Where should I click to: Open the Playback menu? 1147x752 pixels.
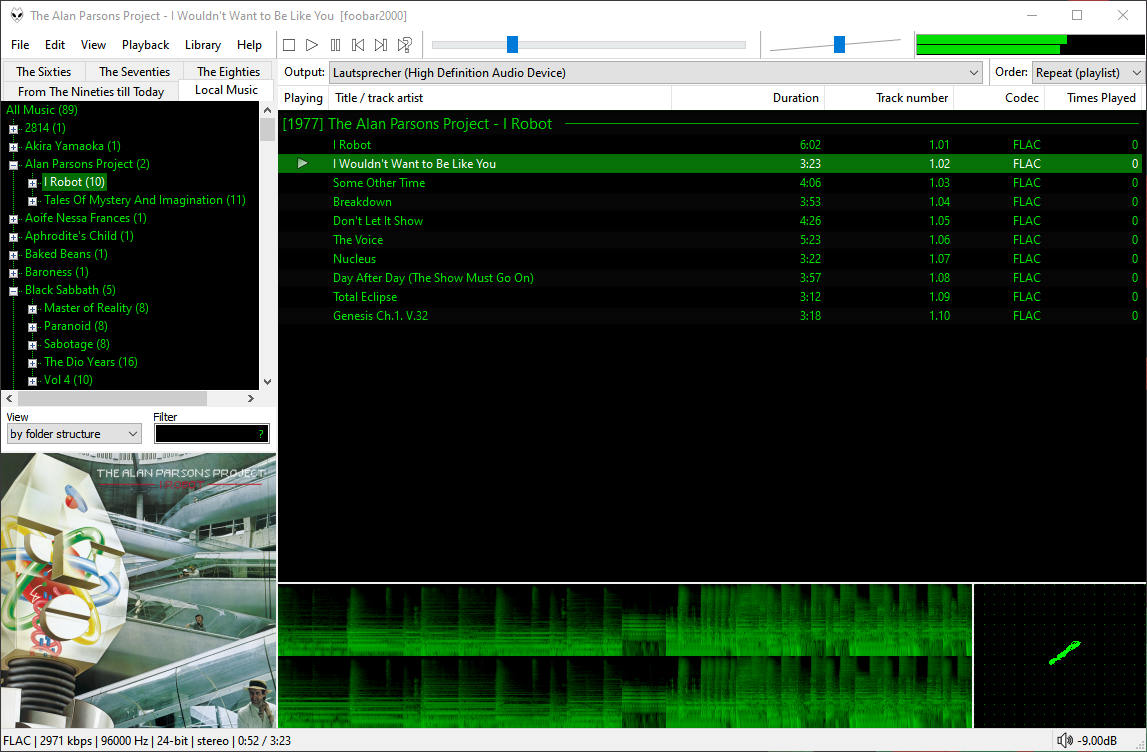146,45
